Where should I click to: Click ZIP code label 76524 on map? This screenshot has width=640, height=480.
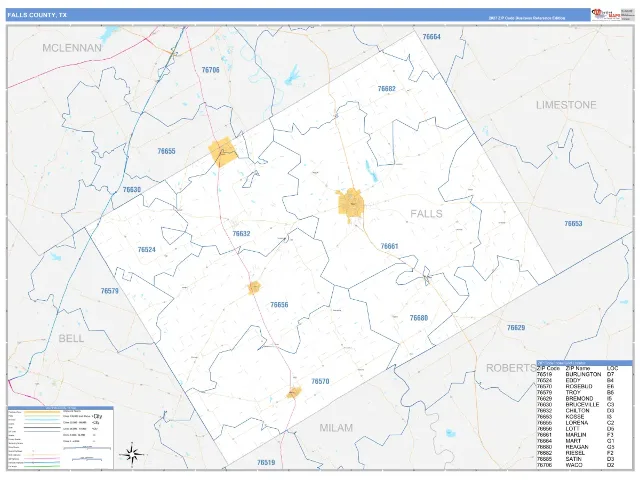[147, 250]
